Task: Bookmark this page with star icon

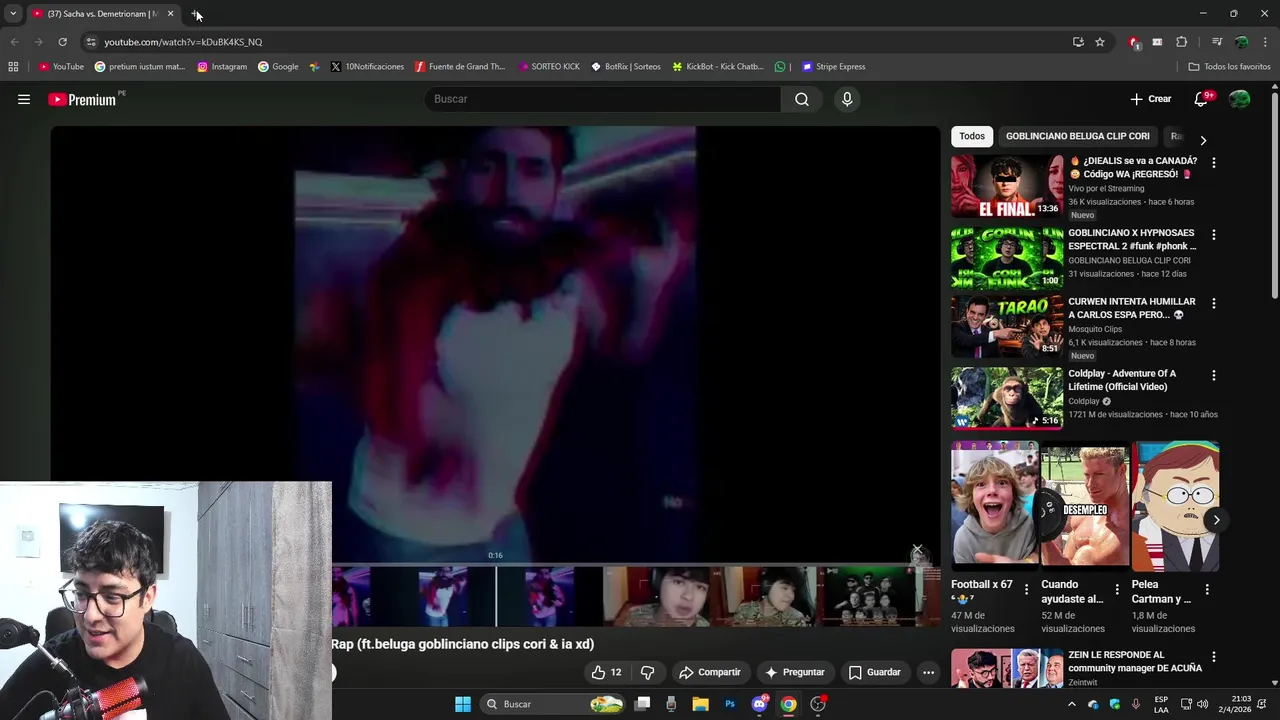Action: pos(1100,42)
